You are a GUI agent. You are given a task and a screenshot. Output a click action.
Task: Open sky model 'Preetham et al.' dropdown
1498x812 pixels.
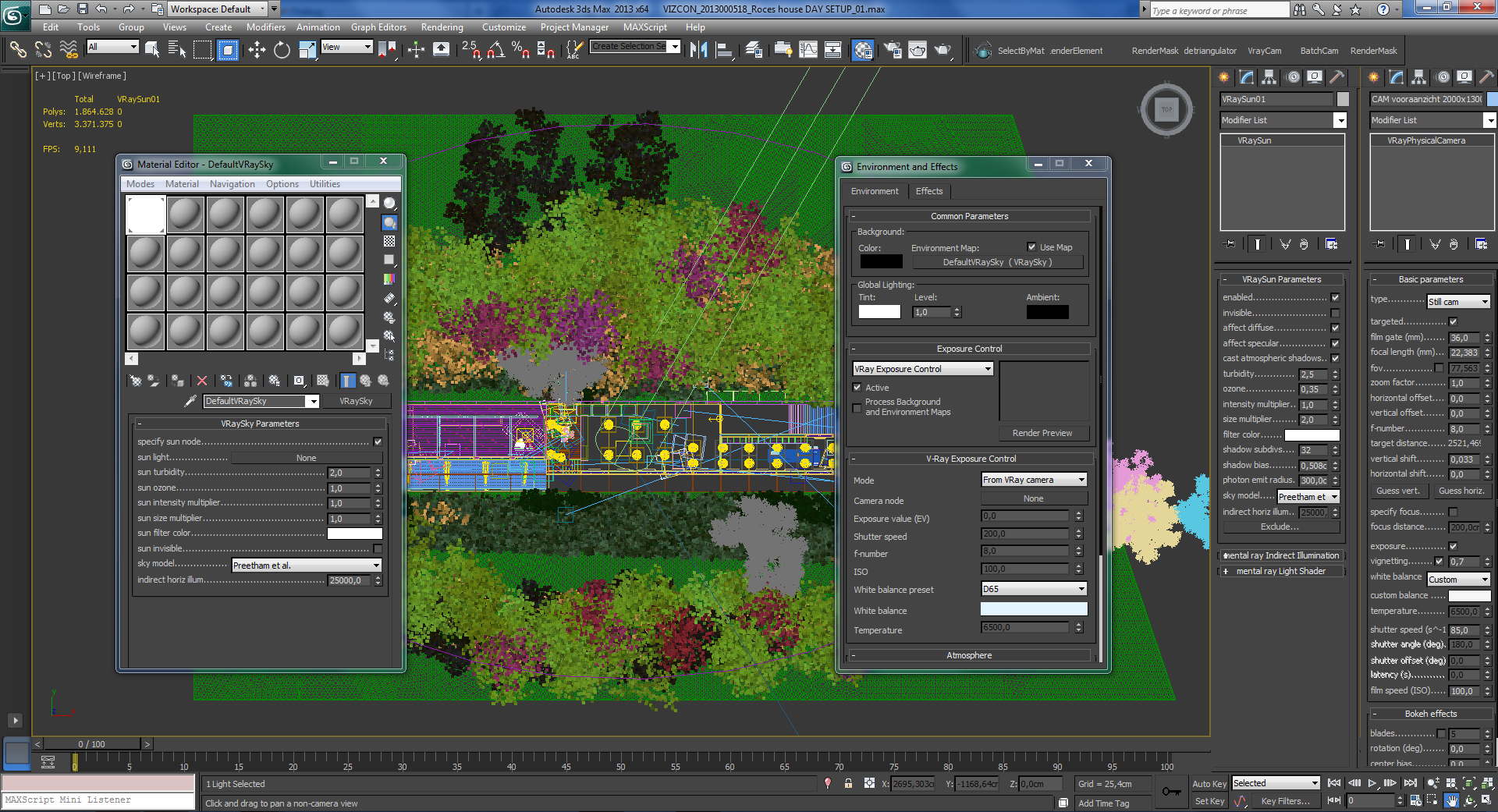pyautogui.click(x=307, y=566)
